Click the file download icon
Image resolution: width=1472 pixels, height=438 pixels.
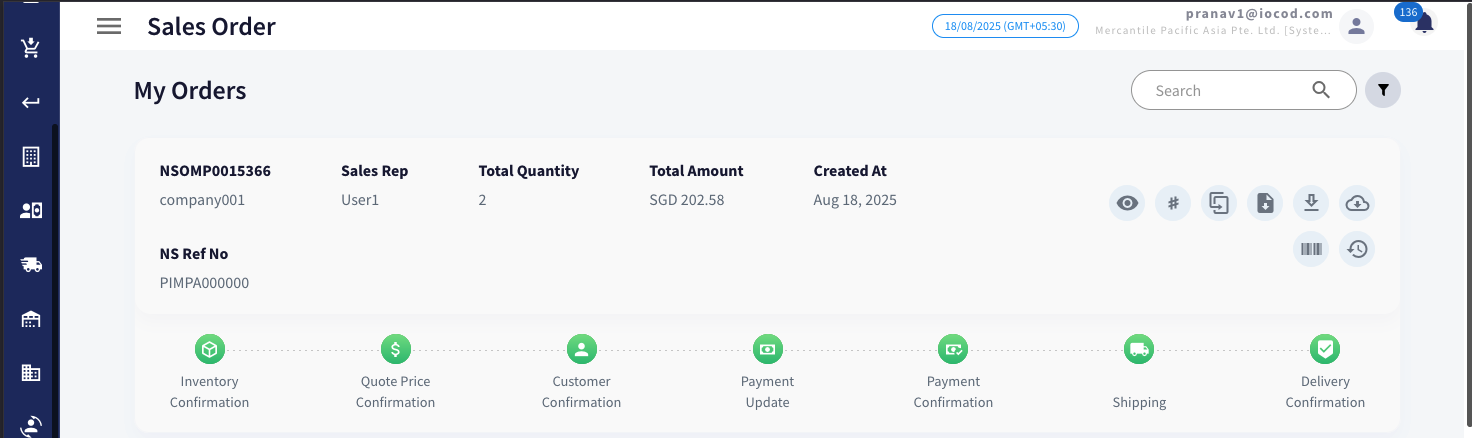point(1265,204)
